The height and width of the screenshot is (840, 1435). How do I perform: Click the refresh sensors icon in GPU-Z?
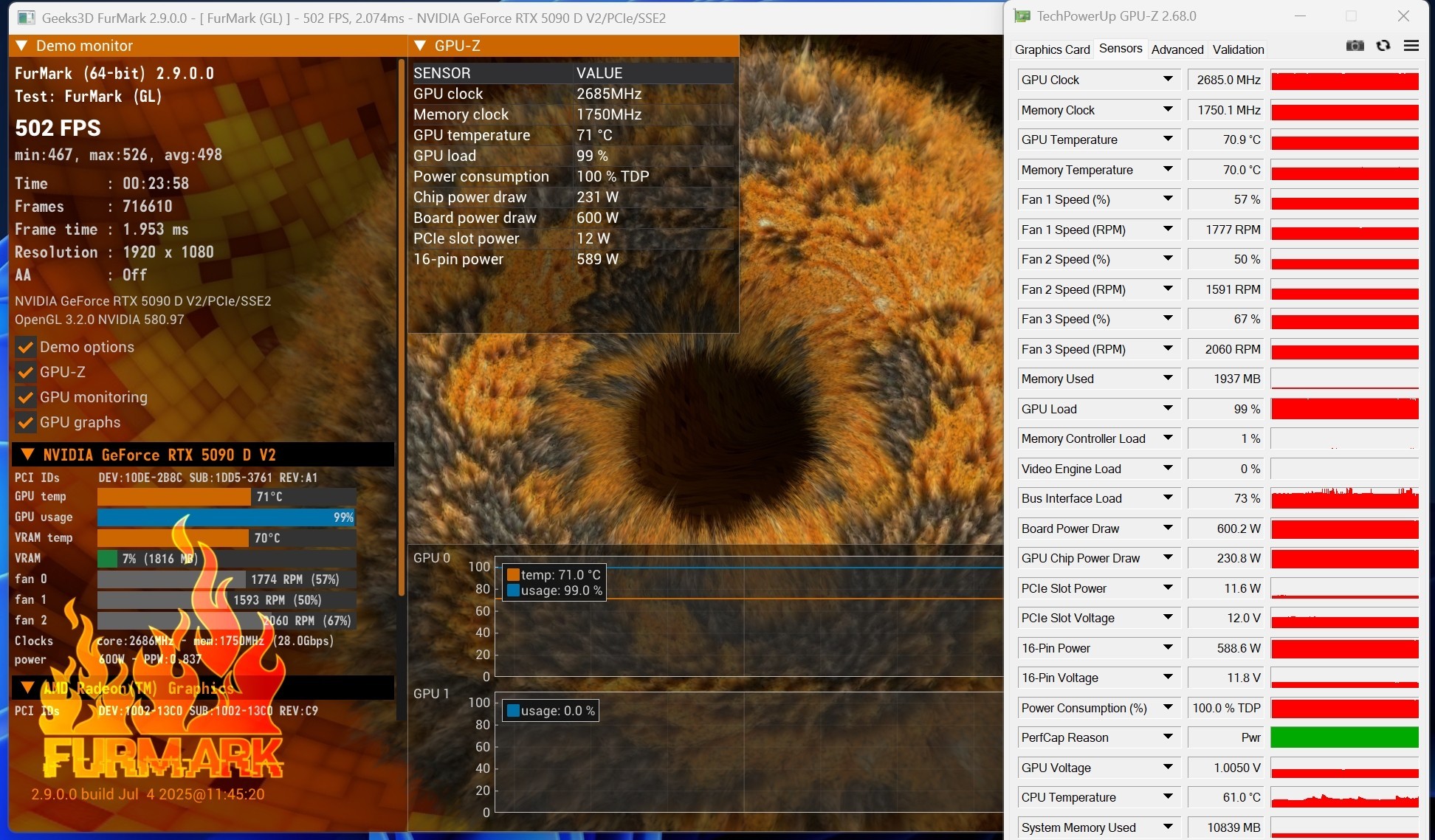tap(1383, 46)
